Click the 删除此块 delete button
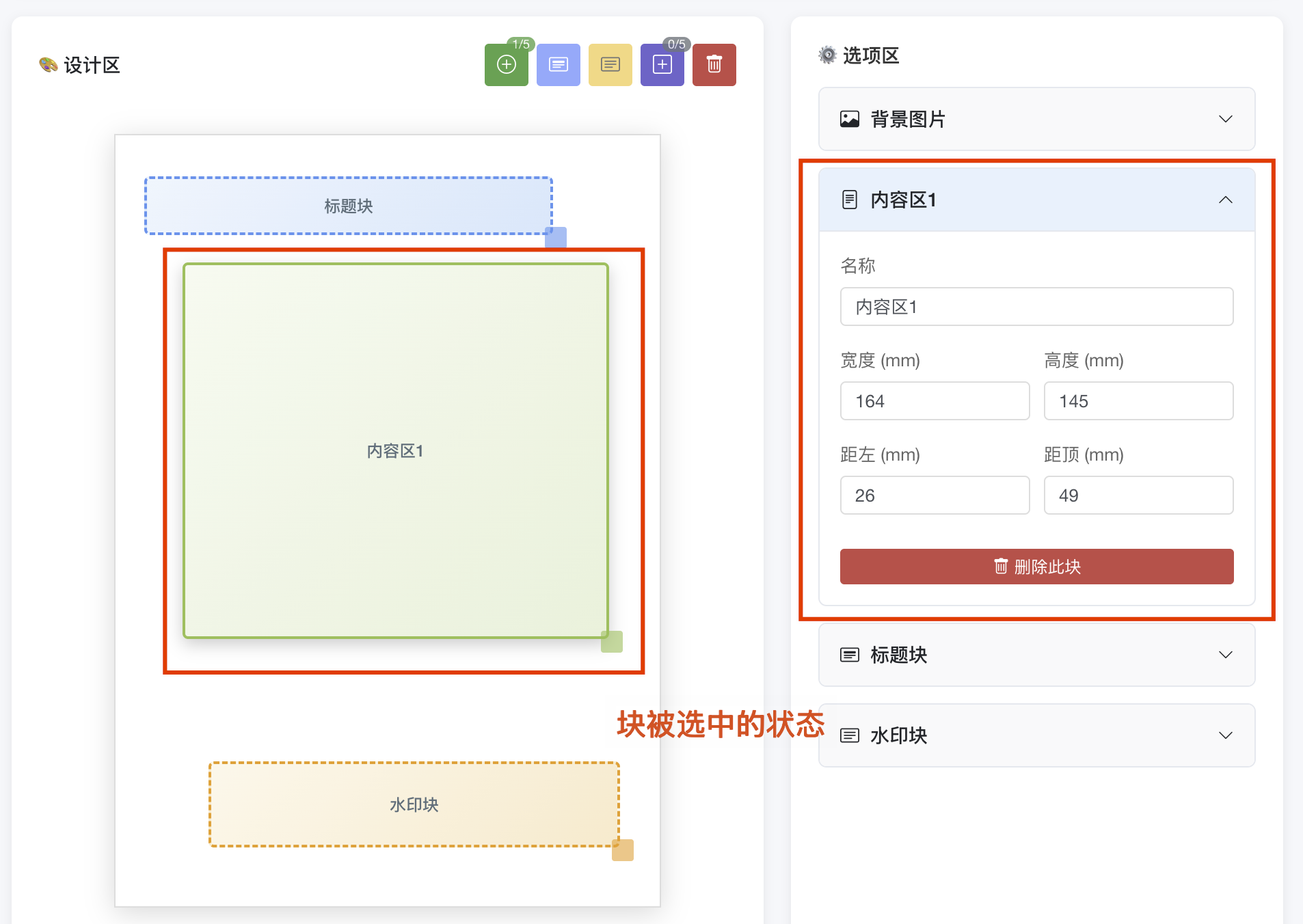 point(1036,567)
